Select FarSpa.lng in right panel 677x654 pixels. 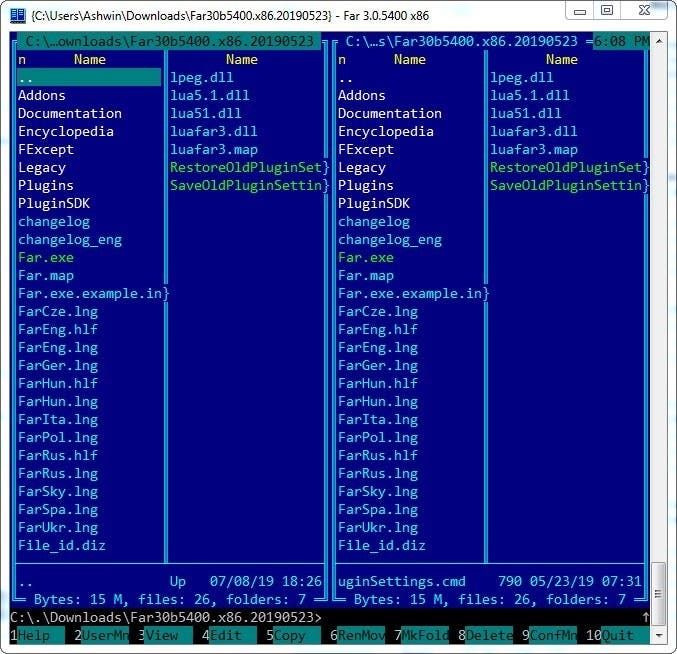378,510
